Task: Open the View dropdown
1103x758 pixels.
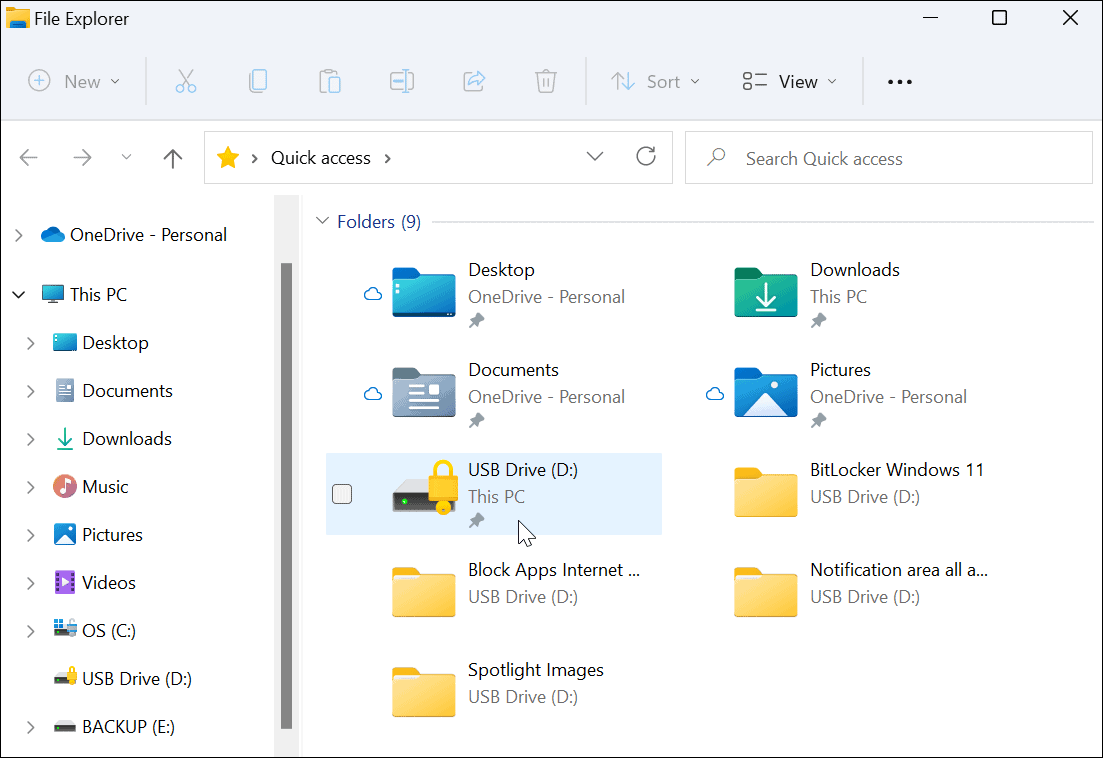Action: click(x=789, y=81)
